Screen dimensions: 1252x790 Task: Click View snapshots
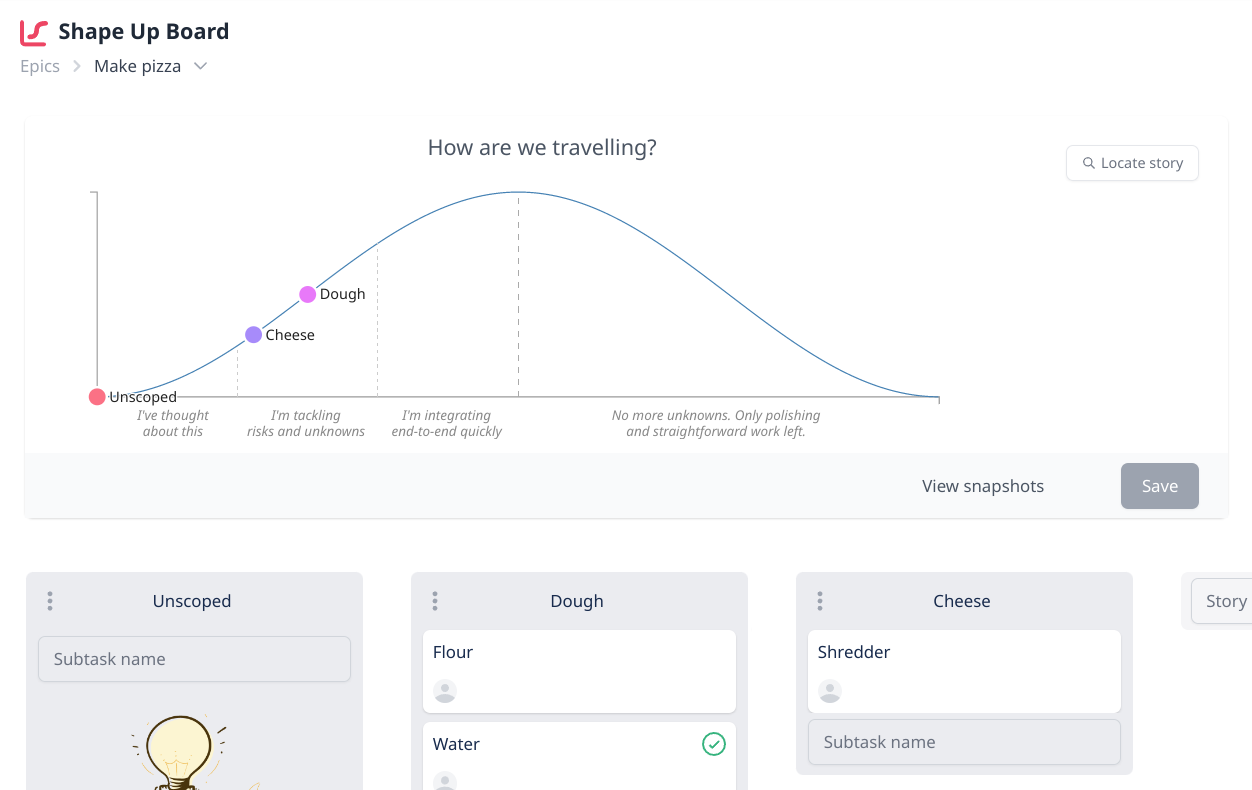tap(983, 486)
